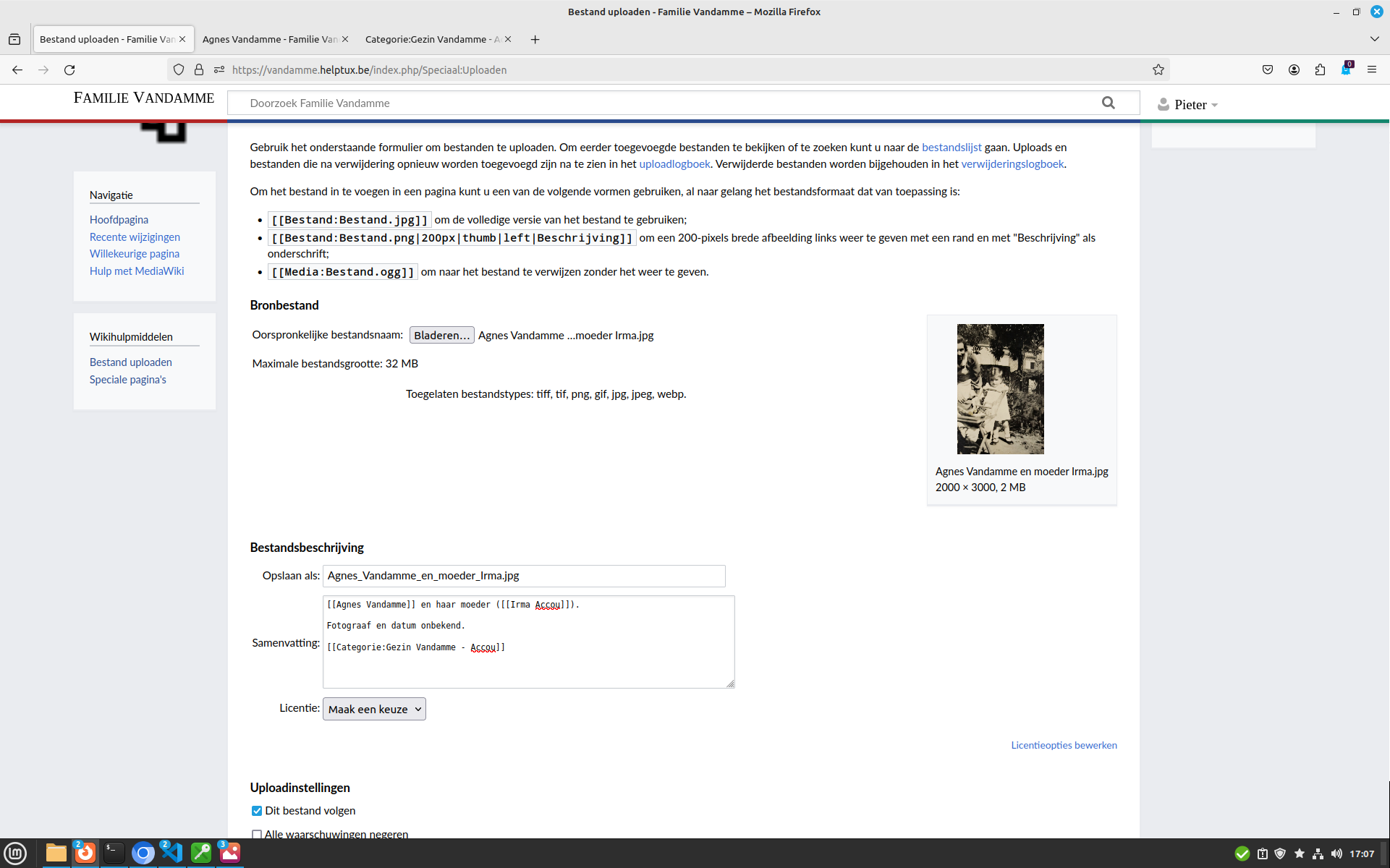Open the Licentie 'Maak een keuze' dropdown
The image size is (1390, 868).
374,709
